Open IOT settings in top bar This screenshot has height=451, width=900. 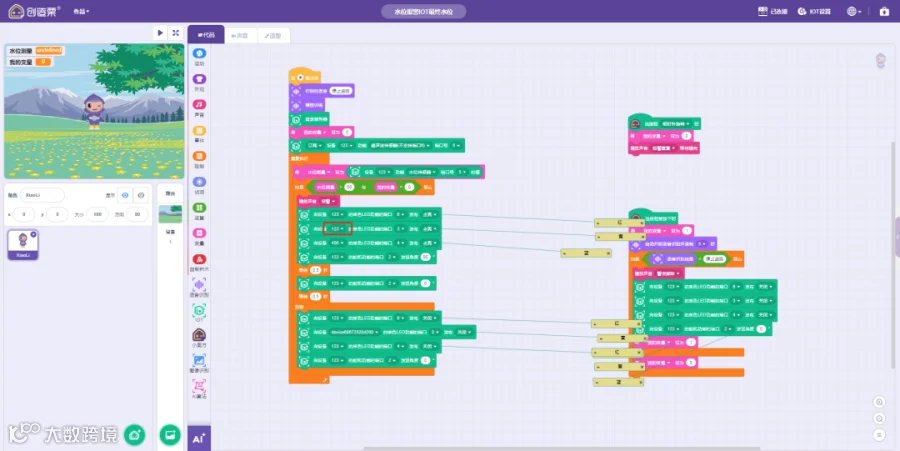coord(814,11)
